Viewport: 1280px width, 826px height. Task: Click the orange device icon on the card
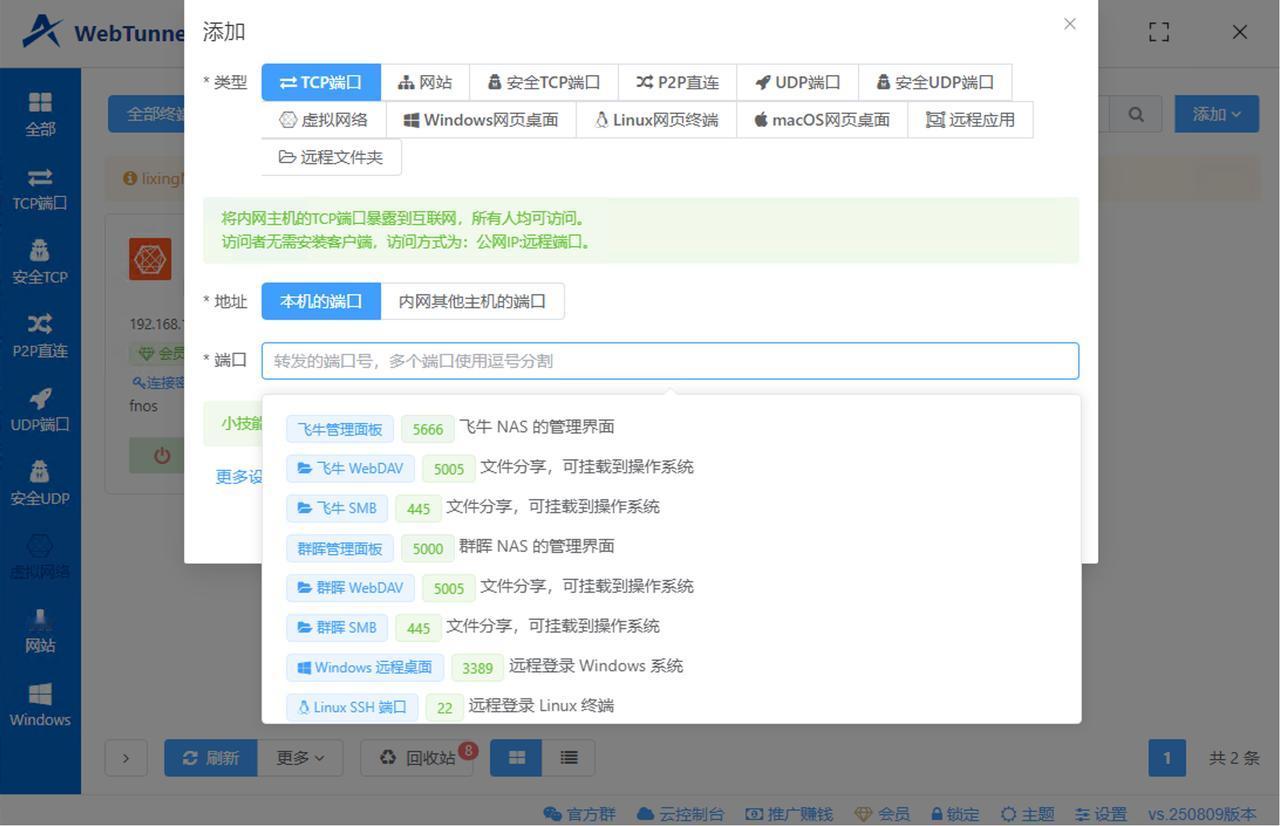point(150,260)
